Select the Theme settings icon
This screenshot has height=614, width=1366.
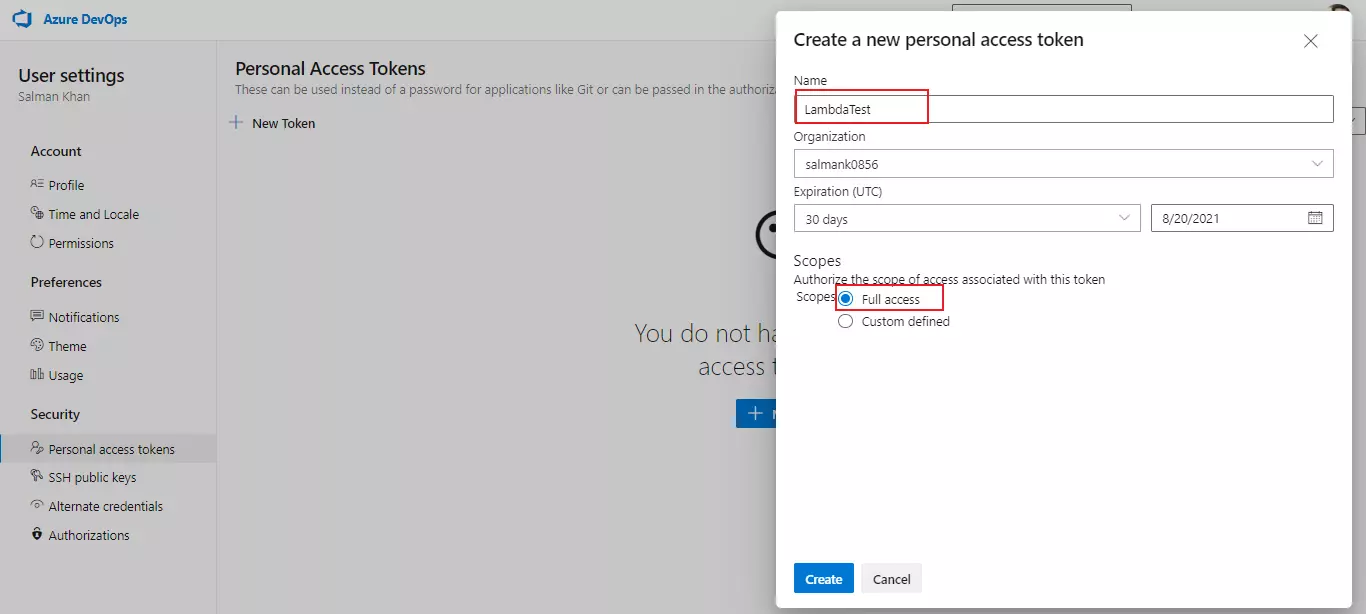click(x=38, y=345)
